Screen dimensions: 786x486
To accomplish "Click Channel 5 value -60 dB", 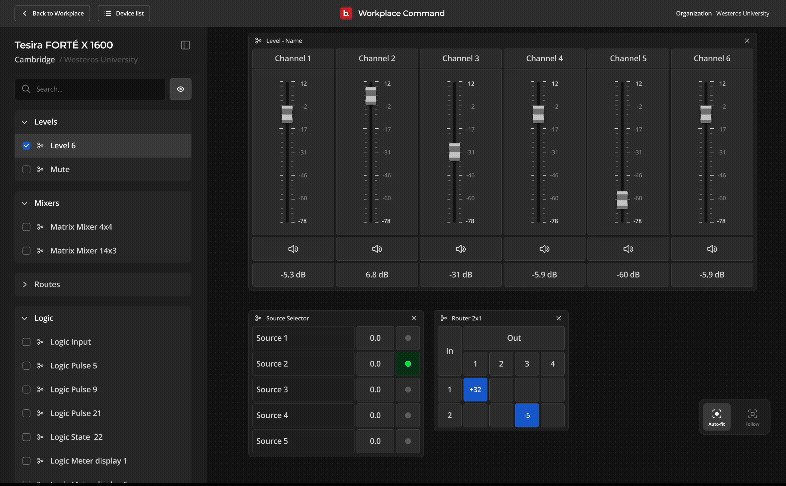I will pos(628,275).
